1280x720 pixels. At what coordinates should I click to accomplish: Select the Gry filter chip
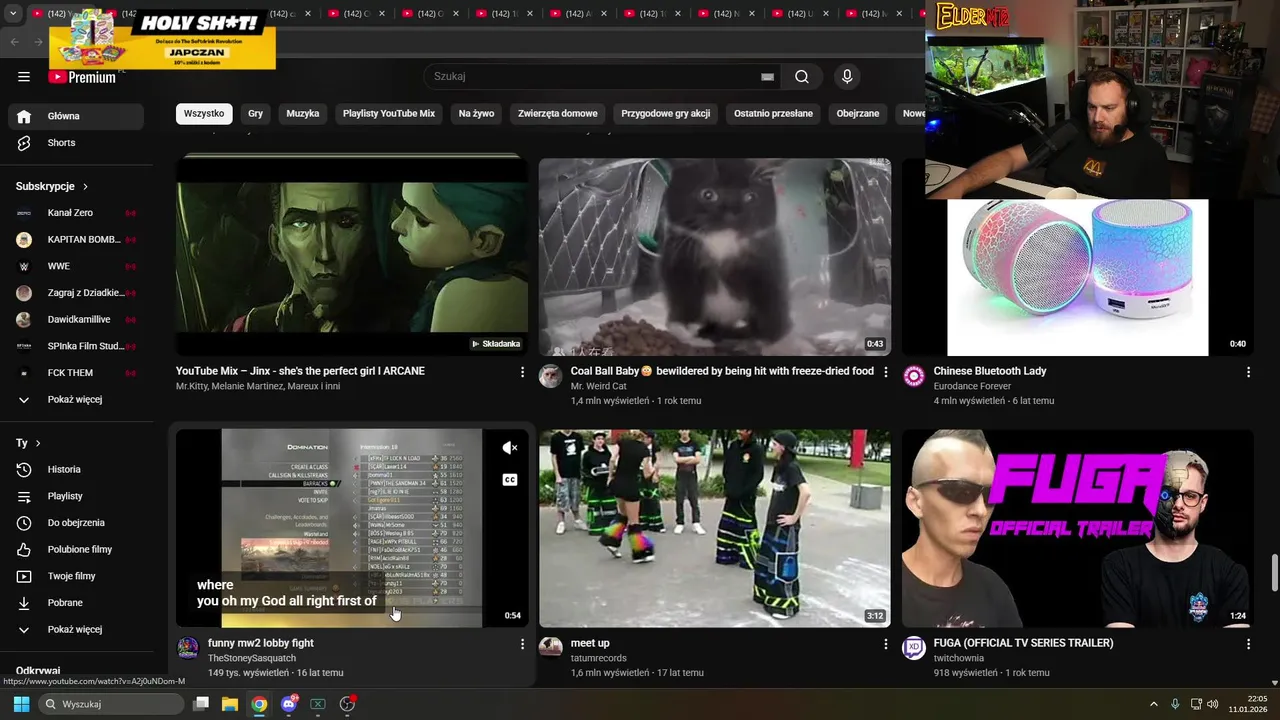(x=256, y=114)
